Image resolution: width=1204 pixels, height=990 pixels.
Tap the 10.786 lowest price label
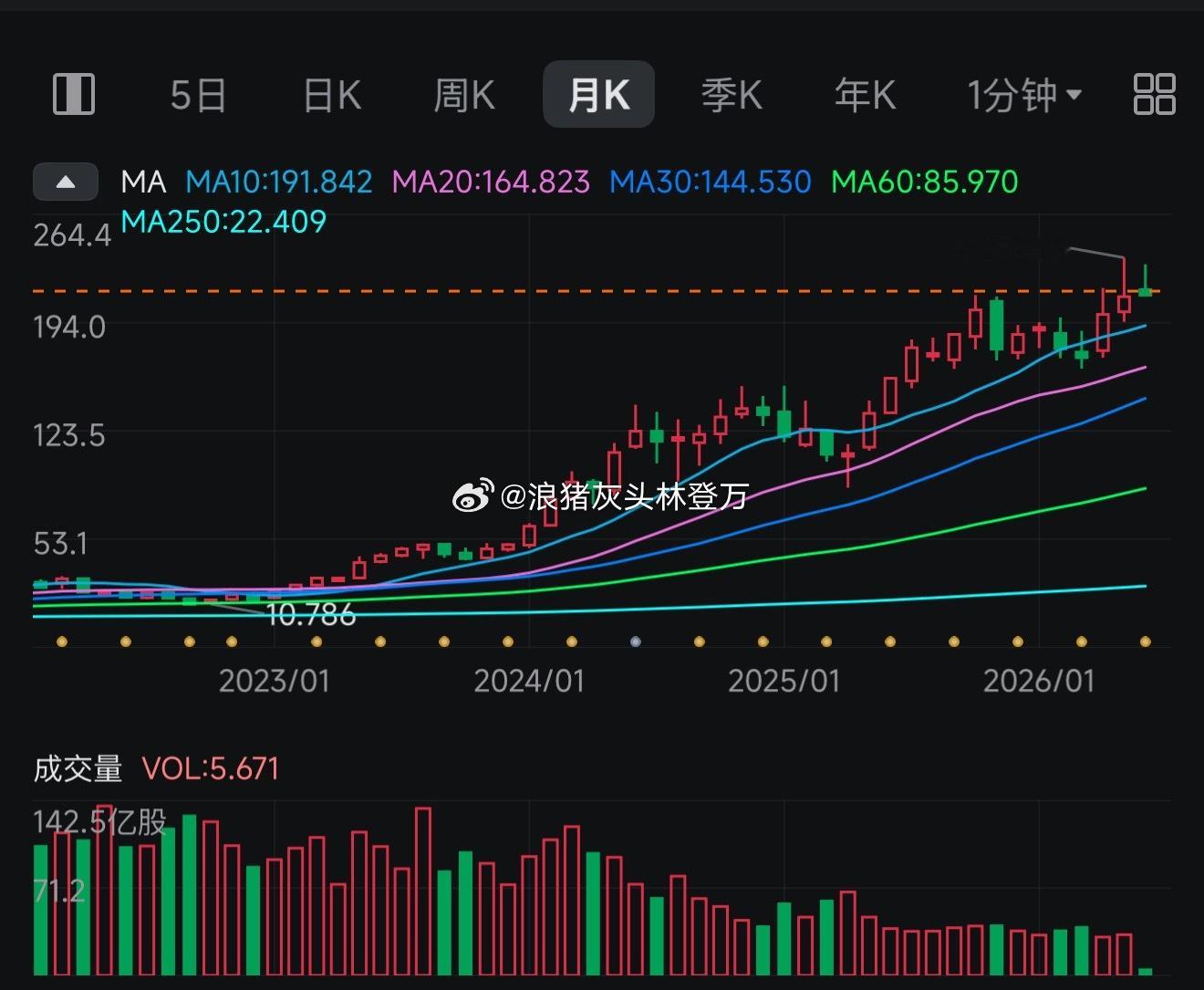(311, 614)
